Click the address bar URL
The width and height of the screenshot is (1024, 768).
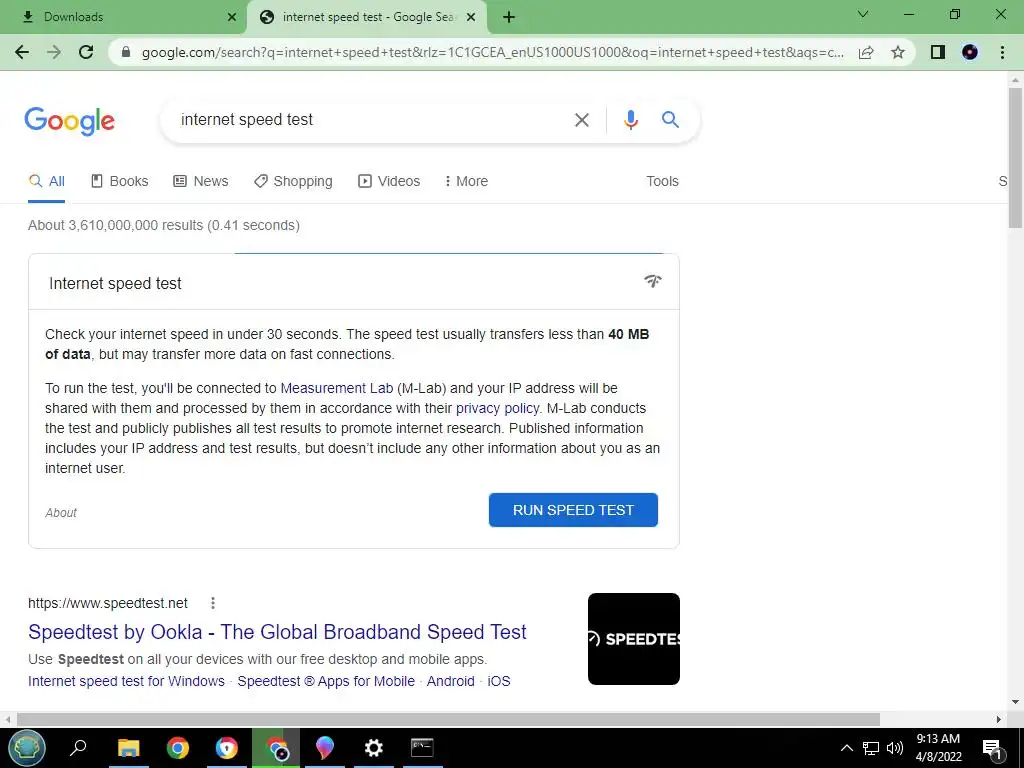tap(492, 52)
